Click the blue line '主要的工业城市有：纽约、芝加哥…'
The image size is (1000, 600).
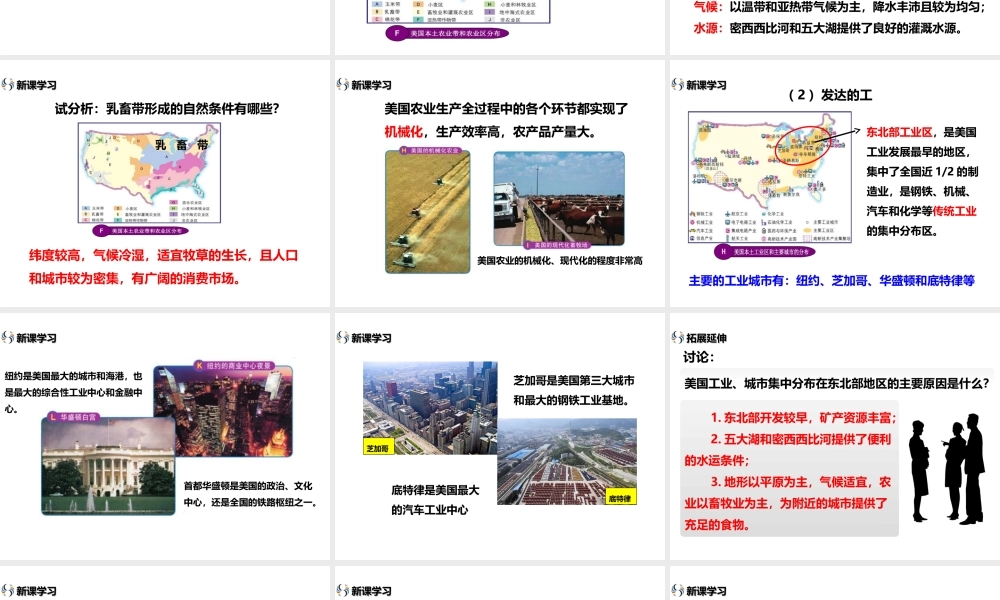coord(832,280)
